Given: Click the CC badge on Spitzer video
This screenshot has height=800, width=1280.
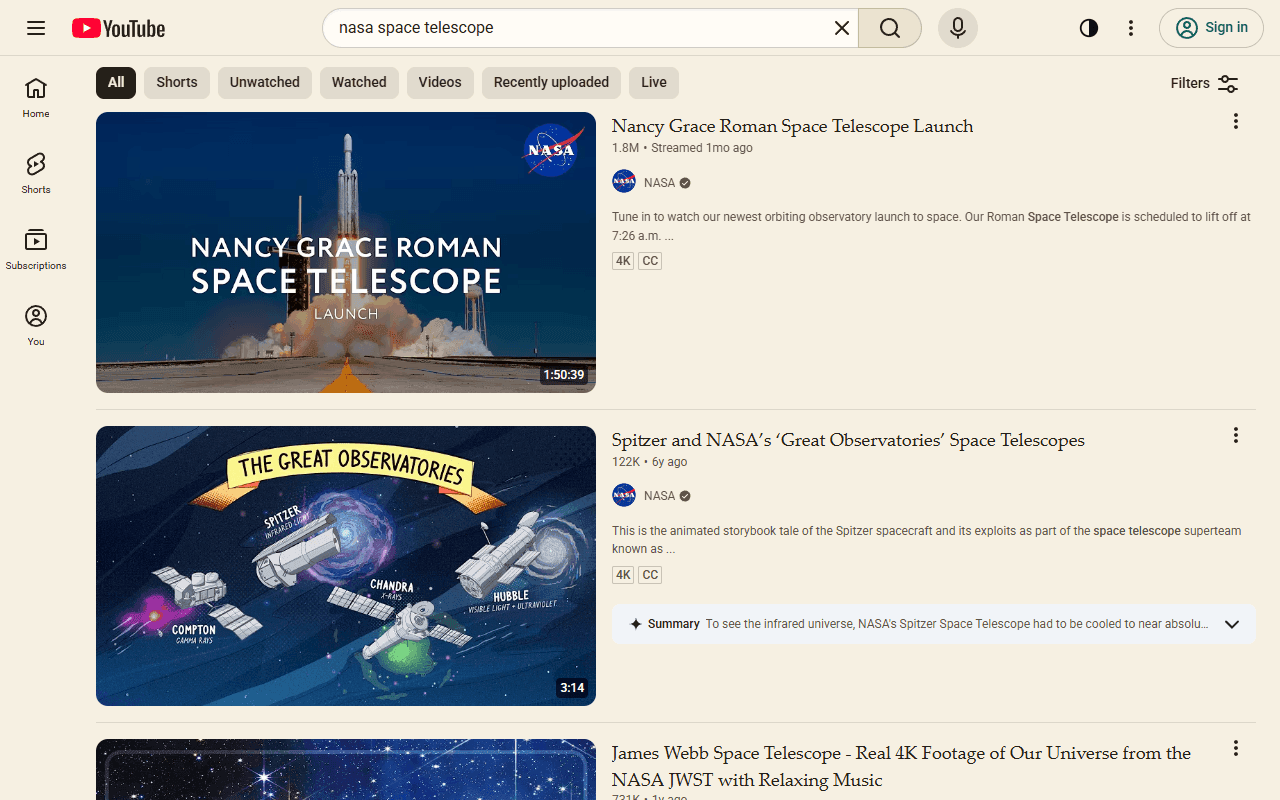Looking at the screenshot, I should click(650, 575).
